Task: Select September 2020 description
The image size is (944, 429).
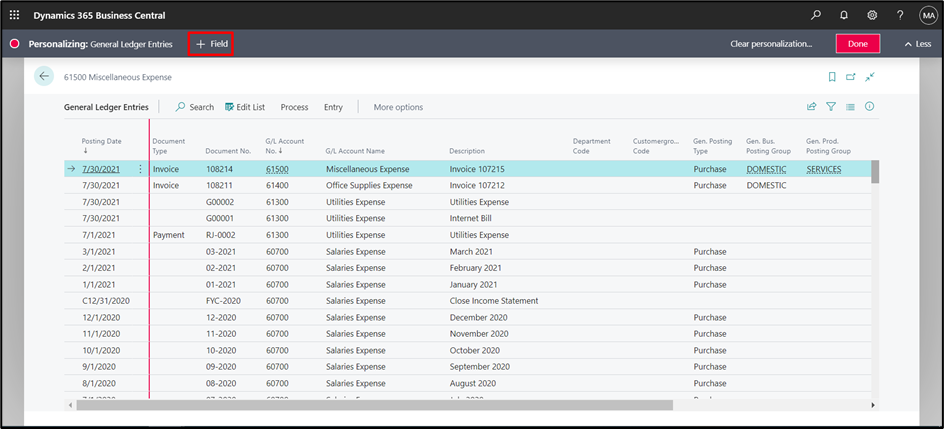Action: tap(480, 366)
